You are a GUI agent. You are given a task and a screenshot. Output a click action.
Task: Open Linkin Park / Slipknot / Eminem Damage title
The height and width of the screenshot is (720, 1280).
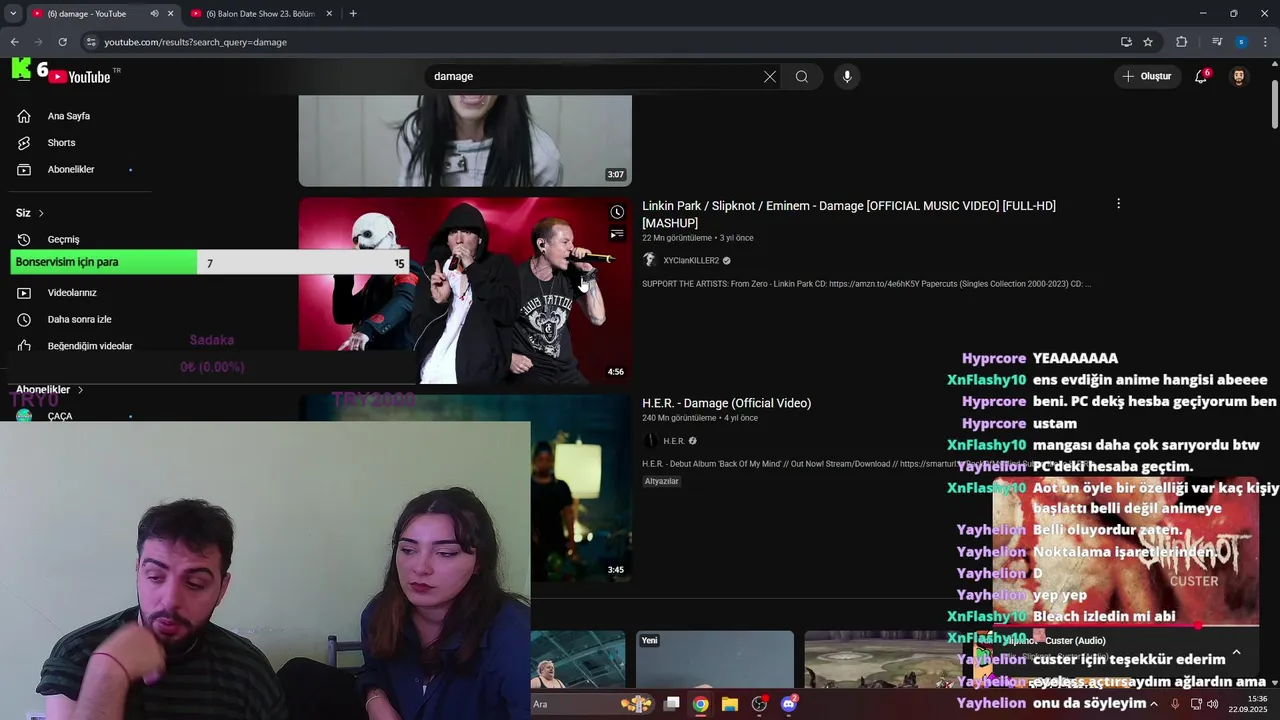click(x=849, y=214)
